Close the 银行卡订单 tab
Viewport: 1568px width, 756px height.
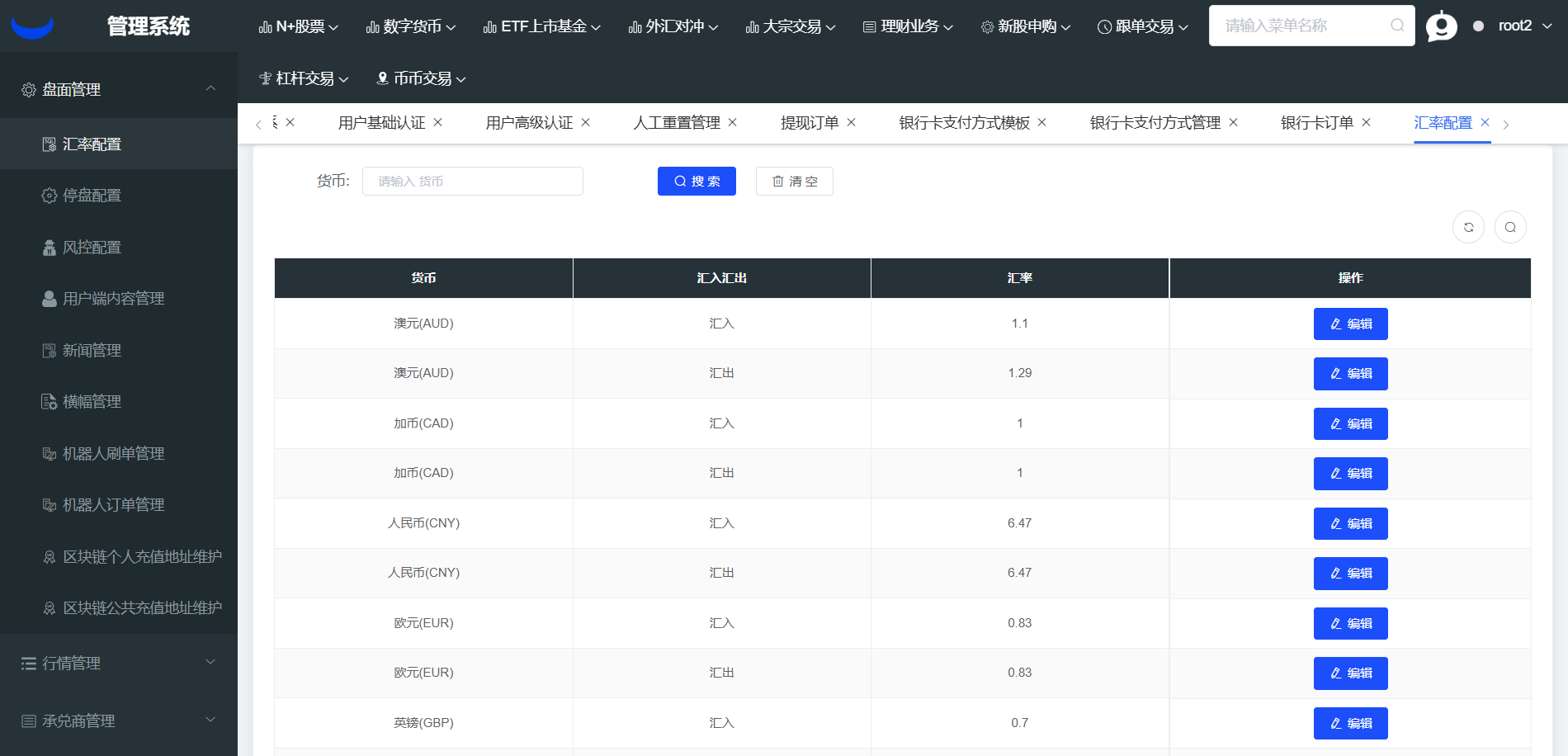click(x=1366, y=122)
